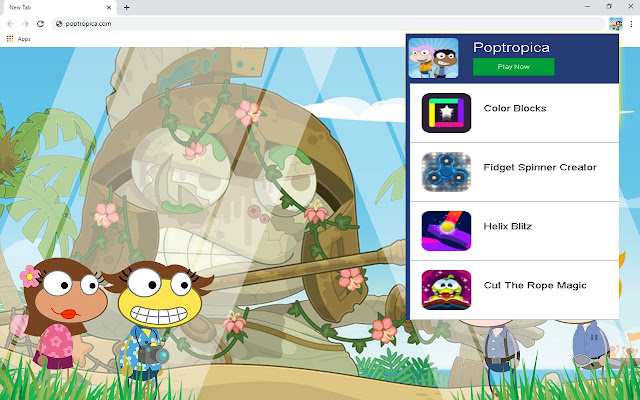Reload the current page
The image size is (640, 400).
(x=40, y=24)
